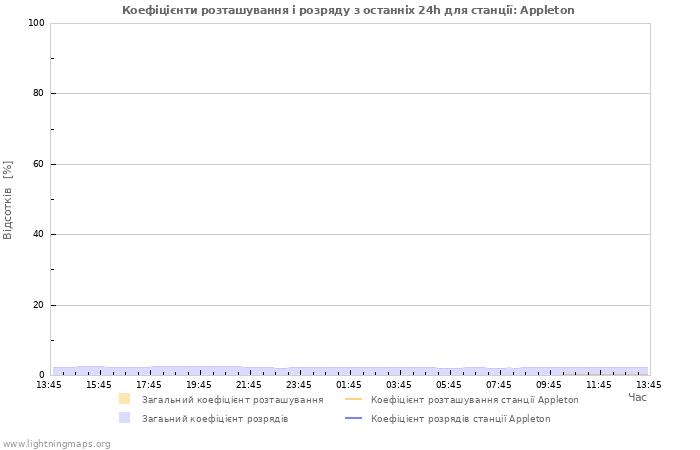Viewport: 700px width, 450px height.
Task: Click the 100 value on the Y-axis
Action: click(x=35, y=23)
